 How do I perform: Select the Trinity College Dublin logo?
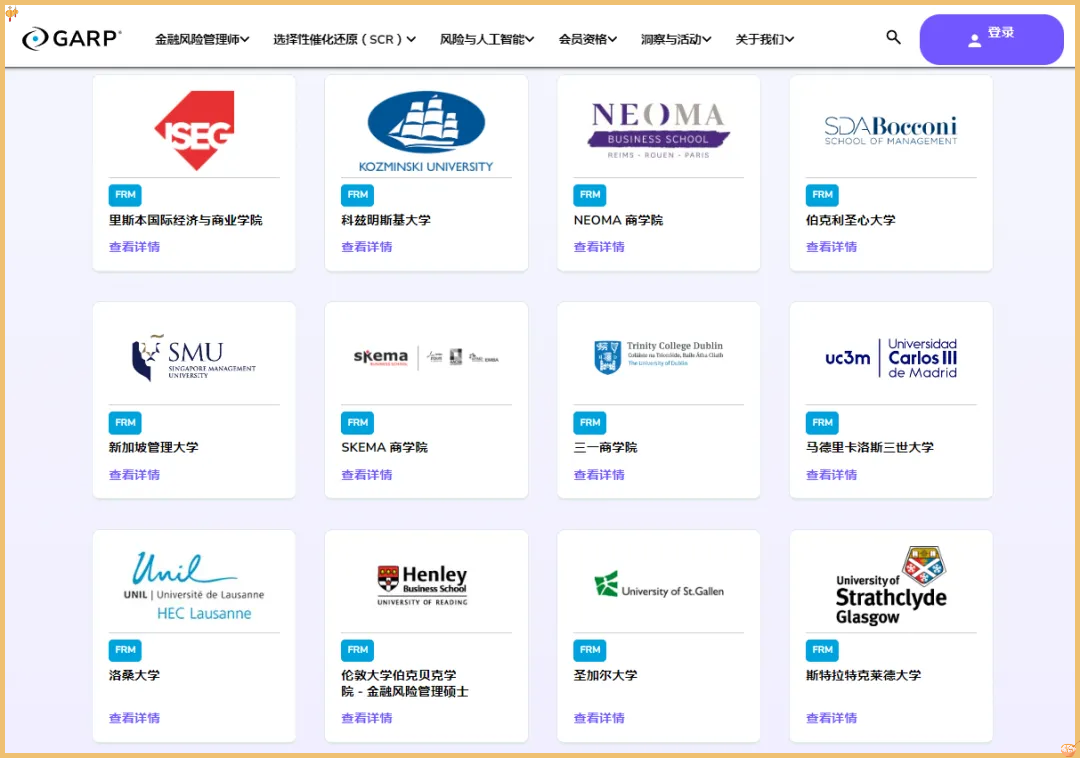click(x=658, y=357)
